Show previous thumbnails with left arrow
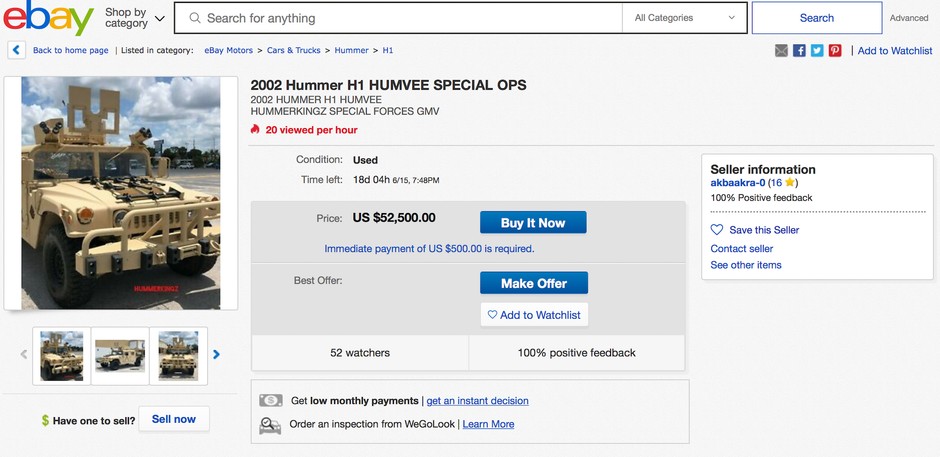This screenshot has width=940, height=457. (x=24, y=354)
